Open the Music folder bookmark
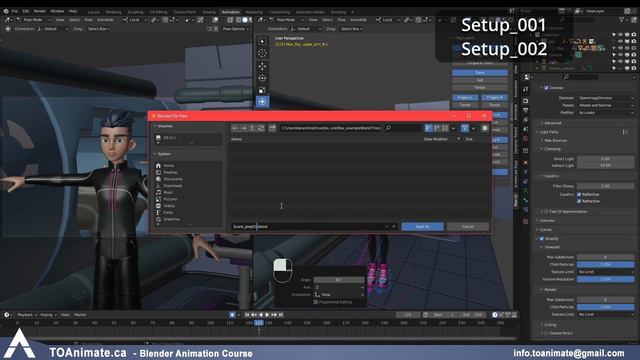640x360 pixels. (168, 192)
